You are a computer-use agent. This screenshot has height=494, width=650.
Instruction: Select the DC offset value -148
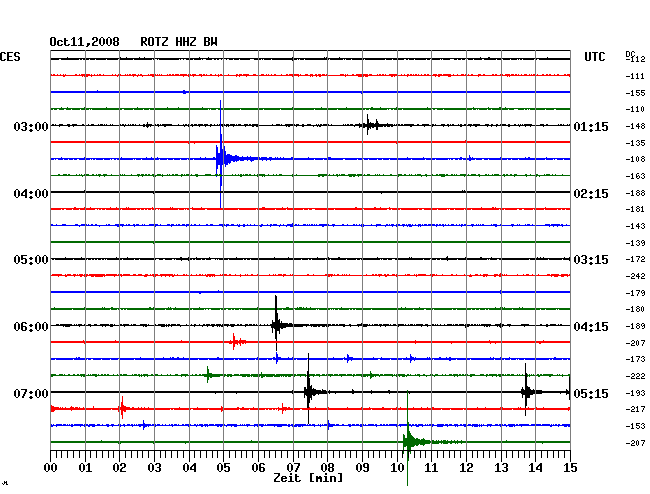(635, 126)
